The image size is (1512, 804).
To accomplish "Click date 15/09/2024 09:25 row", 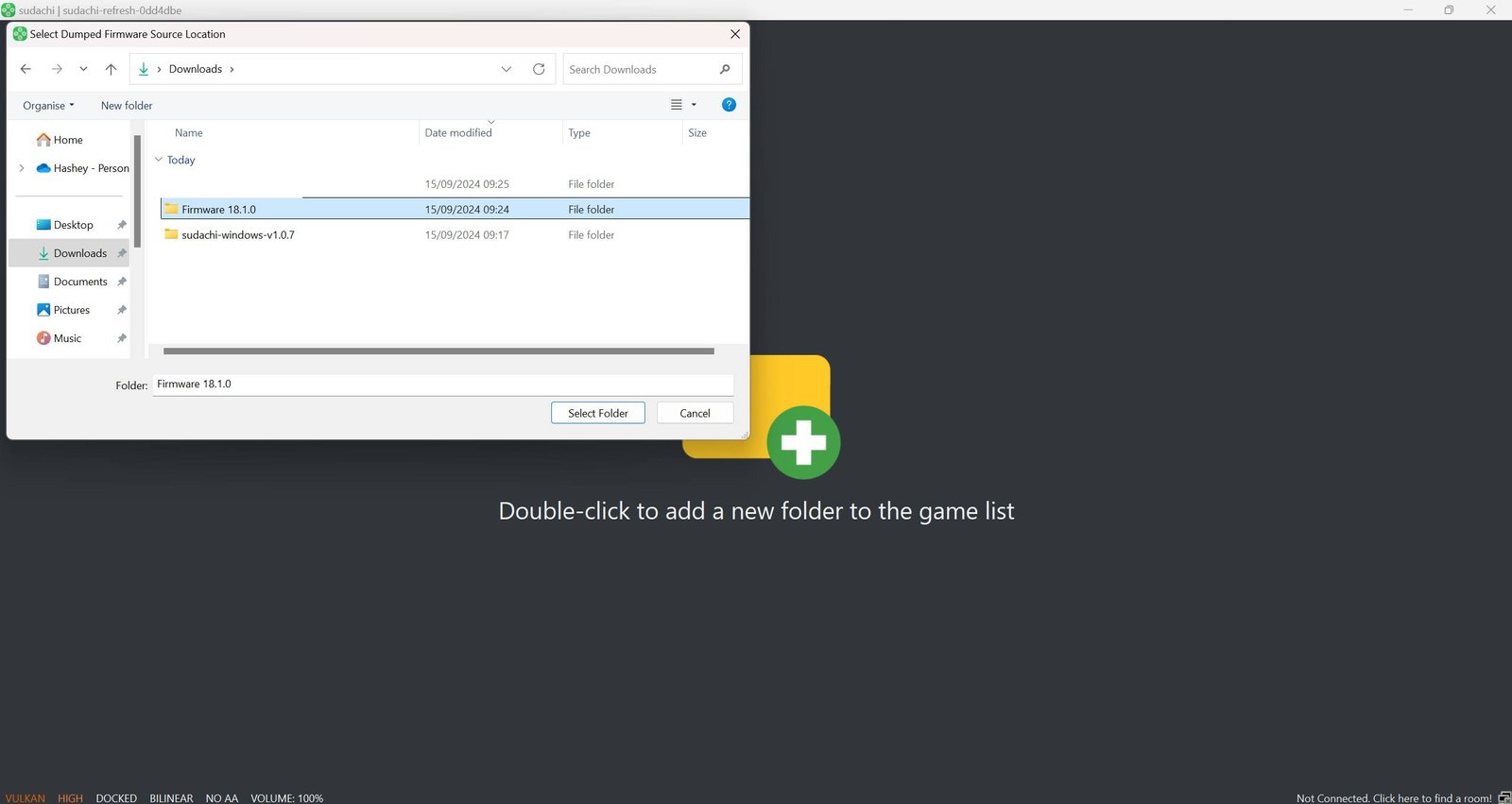I will (x=467, y=184).
